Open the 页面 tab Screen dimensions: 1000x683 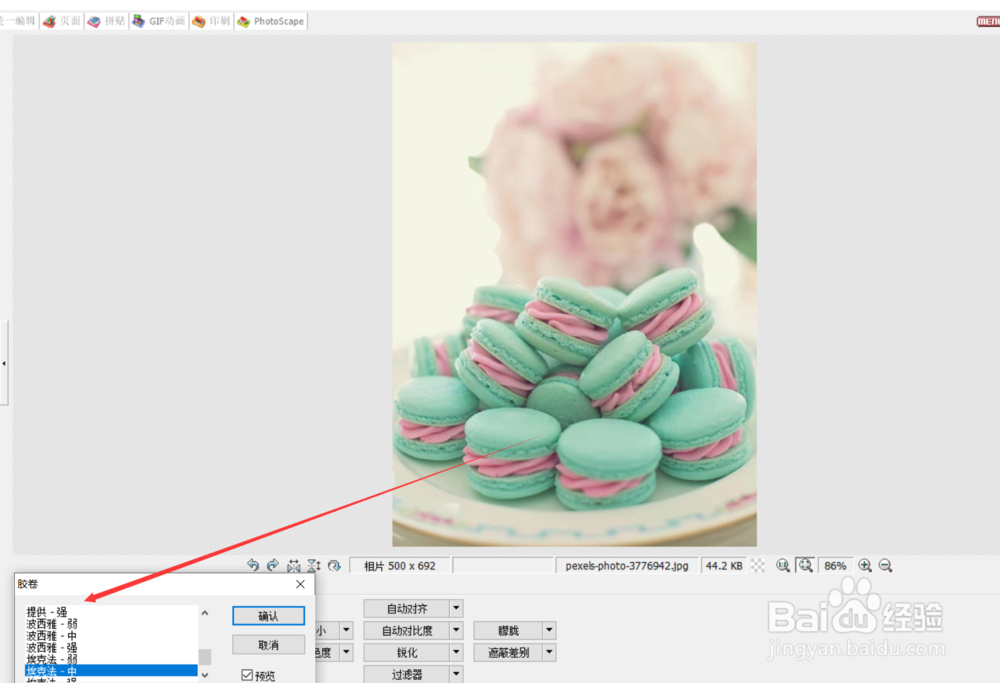(62, 21)
